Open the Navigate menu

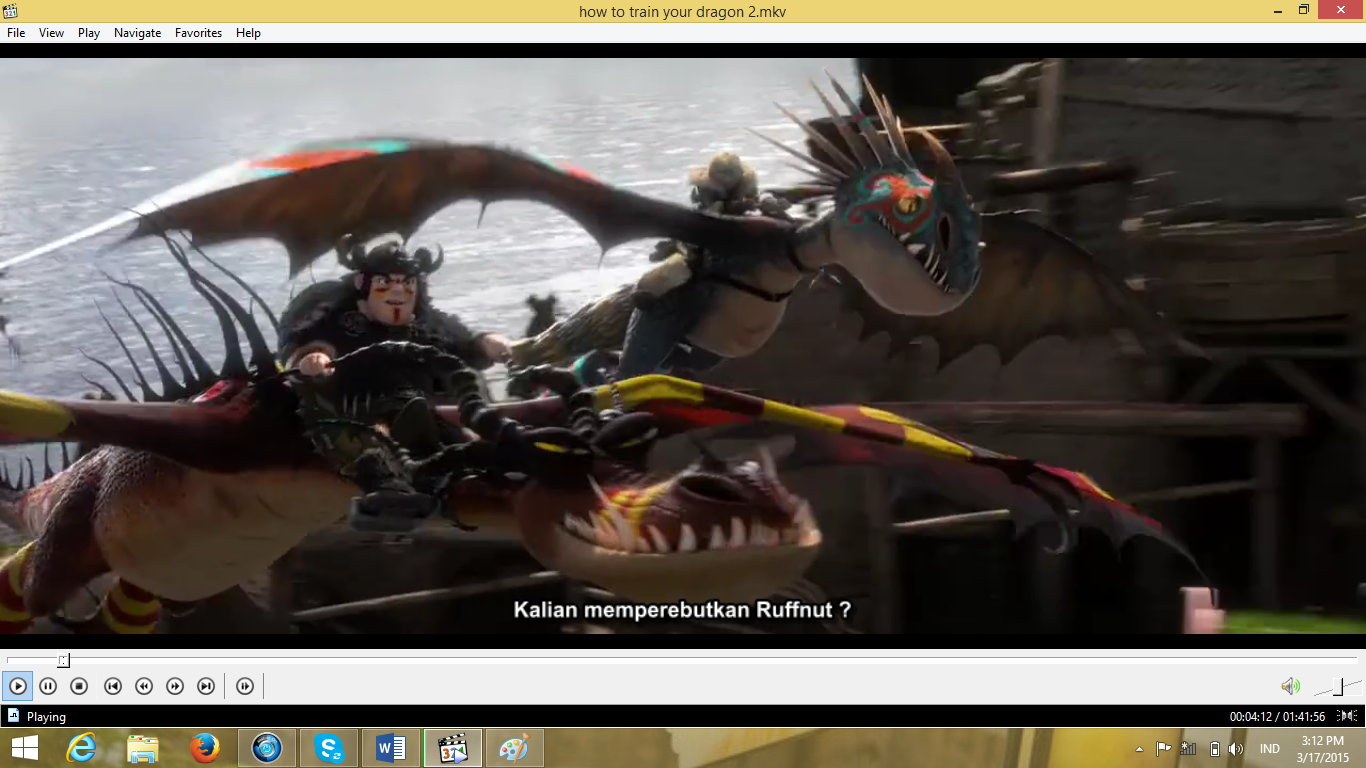[137, 33]
